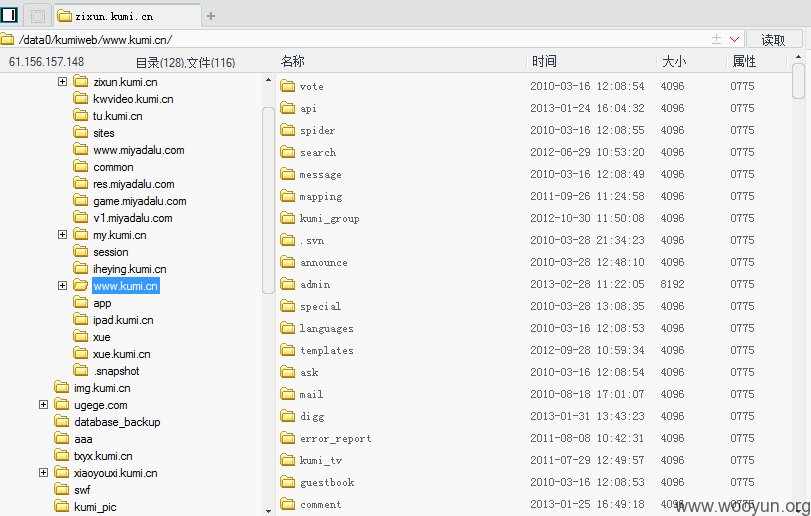The width and height of the screenshot is (811, 516).
Task: Select the app folder in tree
Action: point(102,303)
